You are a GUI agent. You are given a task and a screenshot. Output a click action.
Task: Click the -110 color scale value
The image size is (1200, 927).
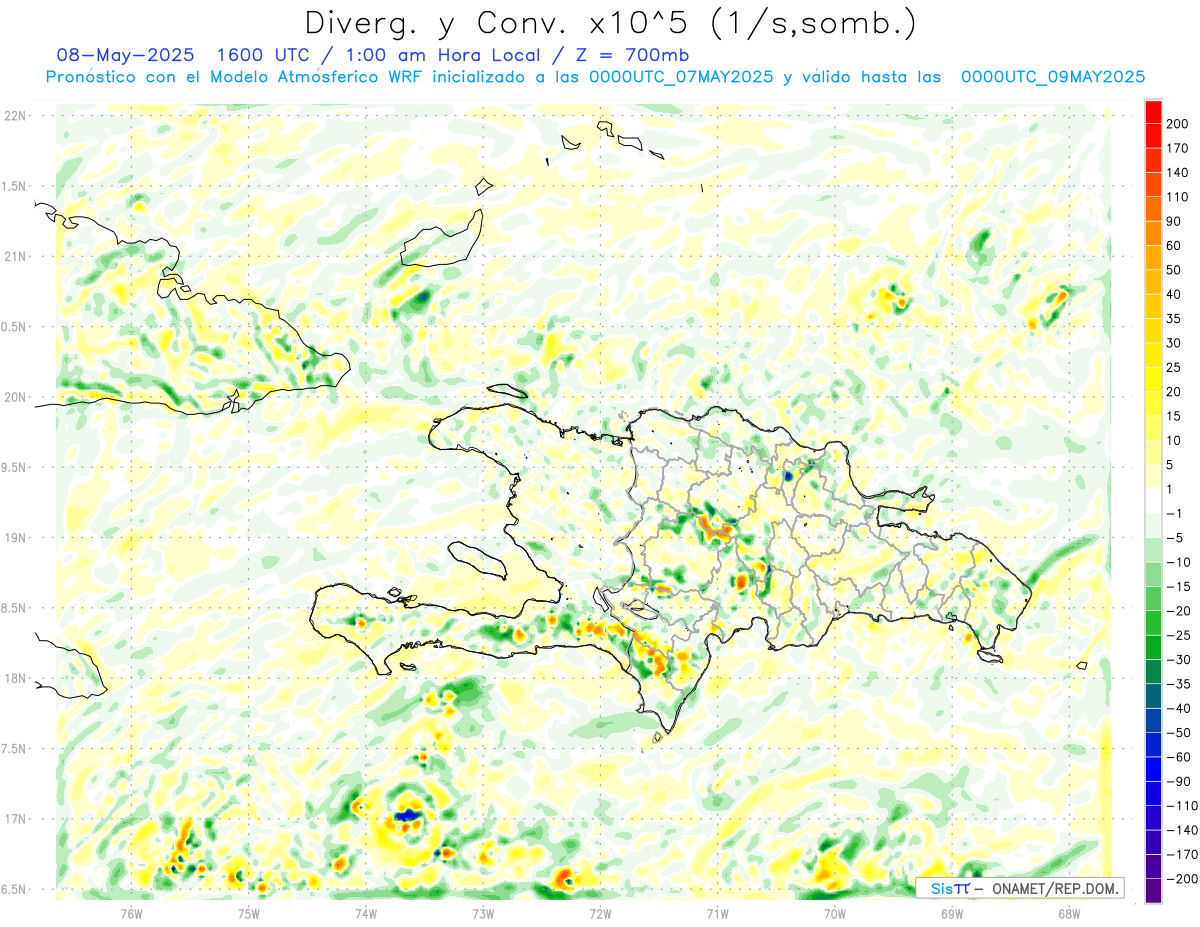(1183, 805)
